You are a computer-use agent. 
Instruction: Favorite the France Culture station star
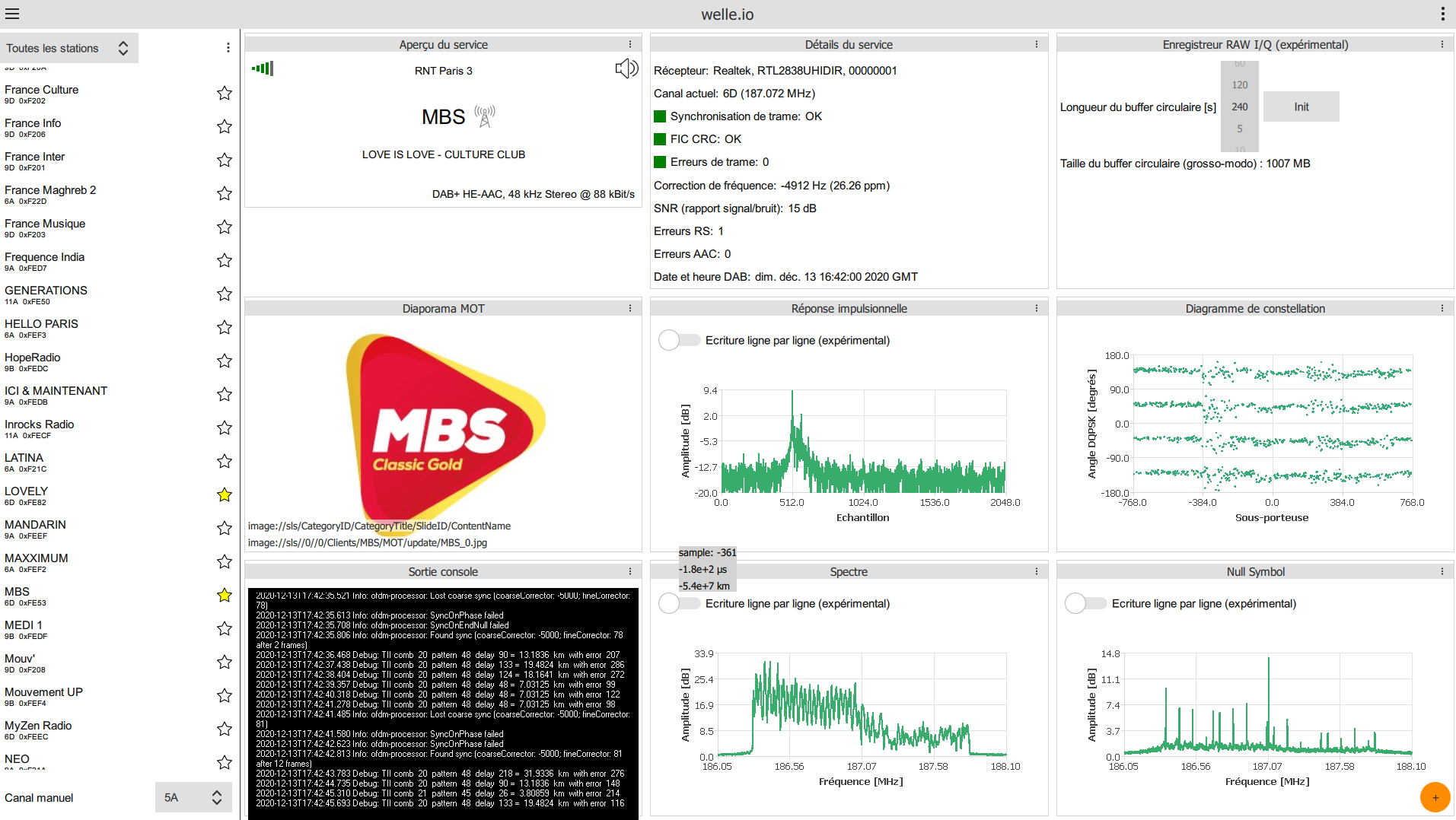224,93
